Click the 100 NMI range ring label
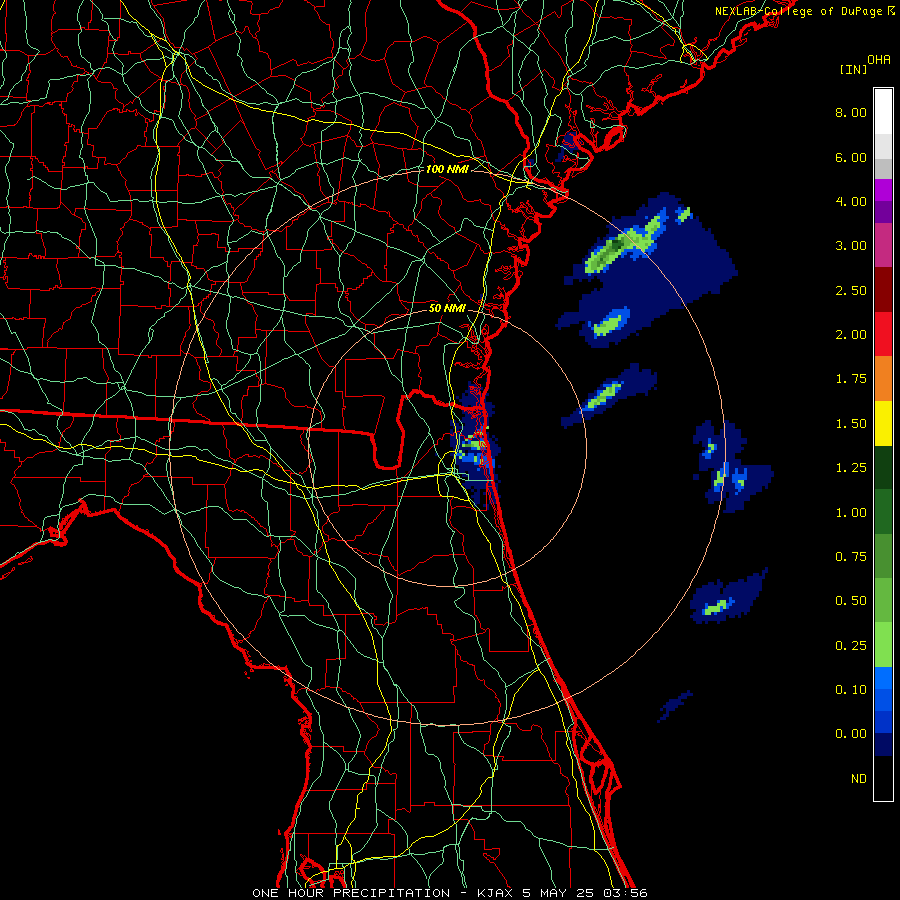 [447, 169]
